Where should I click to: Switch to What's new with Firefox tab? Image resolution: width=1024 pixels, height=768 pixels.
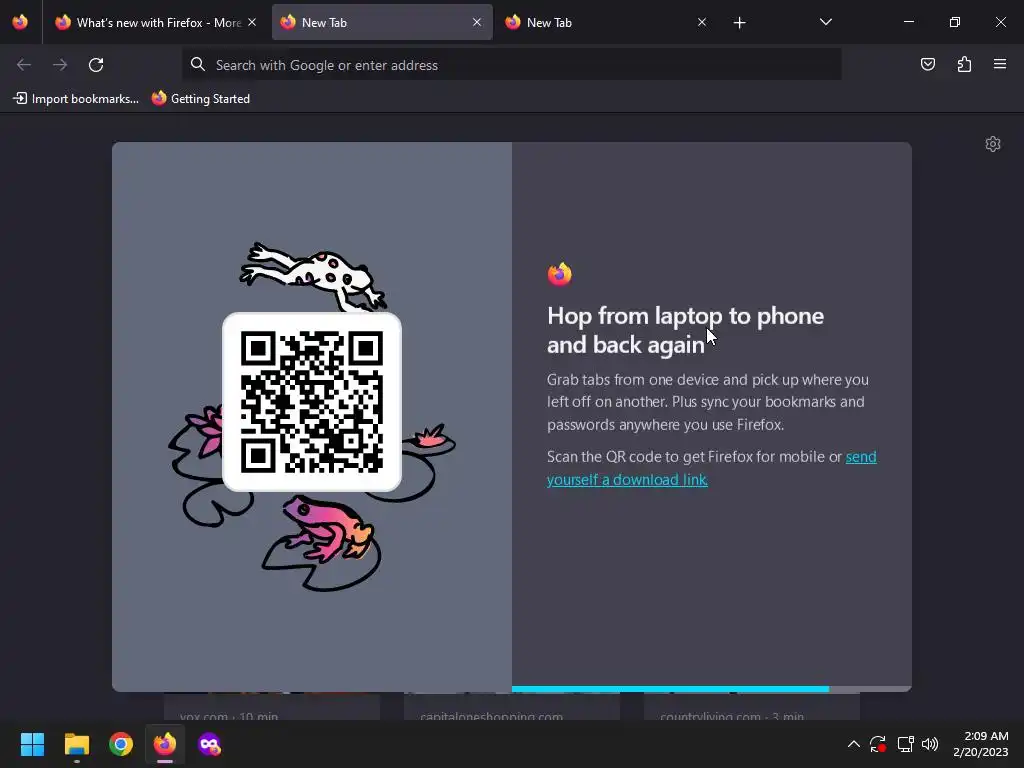(155, 22)
